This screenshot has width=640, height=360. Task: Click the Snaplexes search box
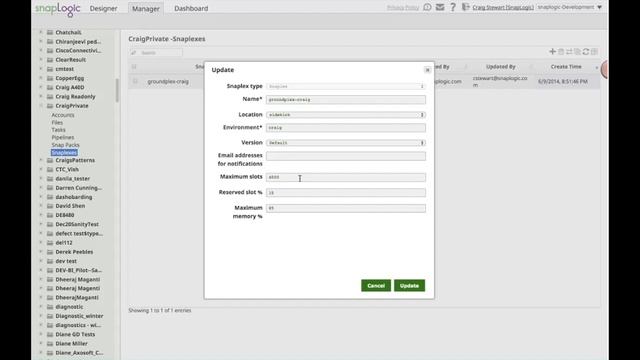tap(156, 53)
